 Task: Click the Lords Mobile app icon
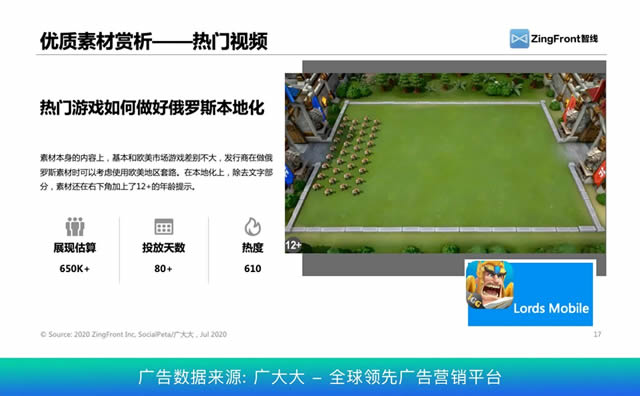point(490,285)
